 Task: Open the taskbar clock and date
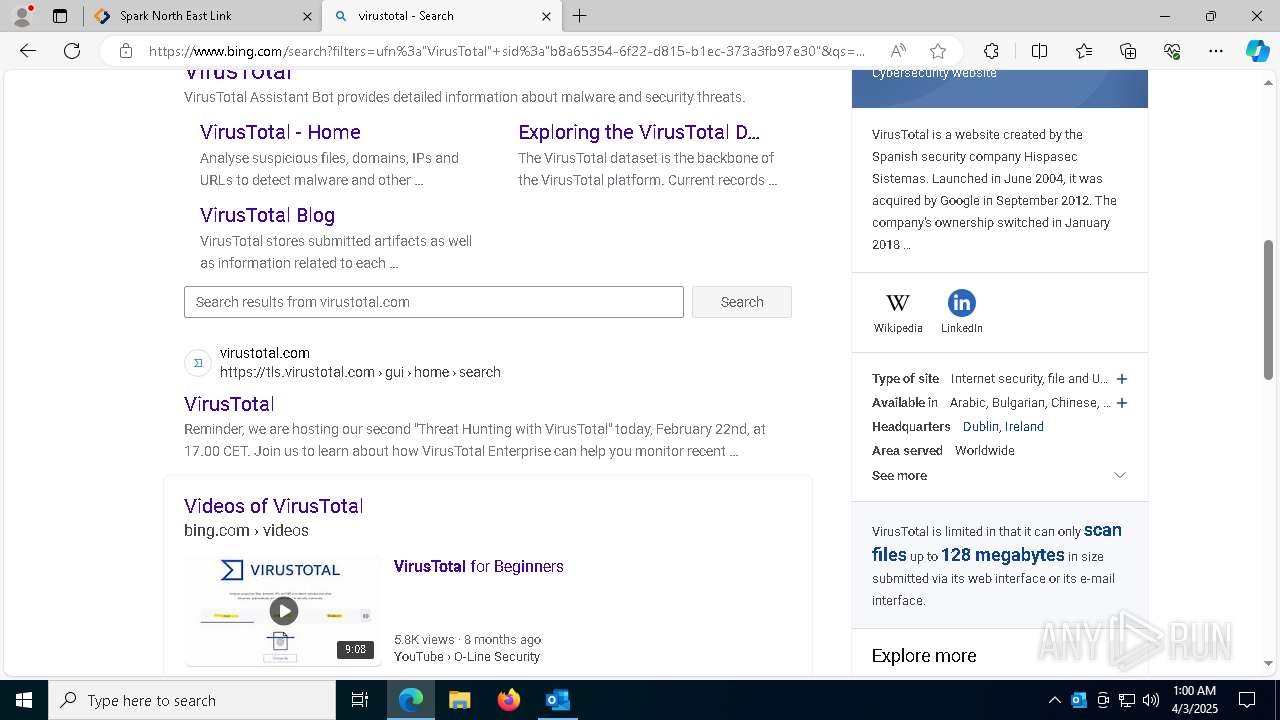pos(1194,700)
